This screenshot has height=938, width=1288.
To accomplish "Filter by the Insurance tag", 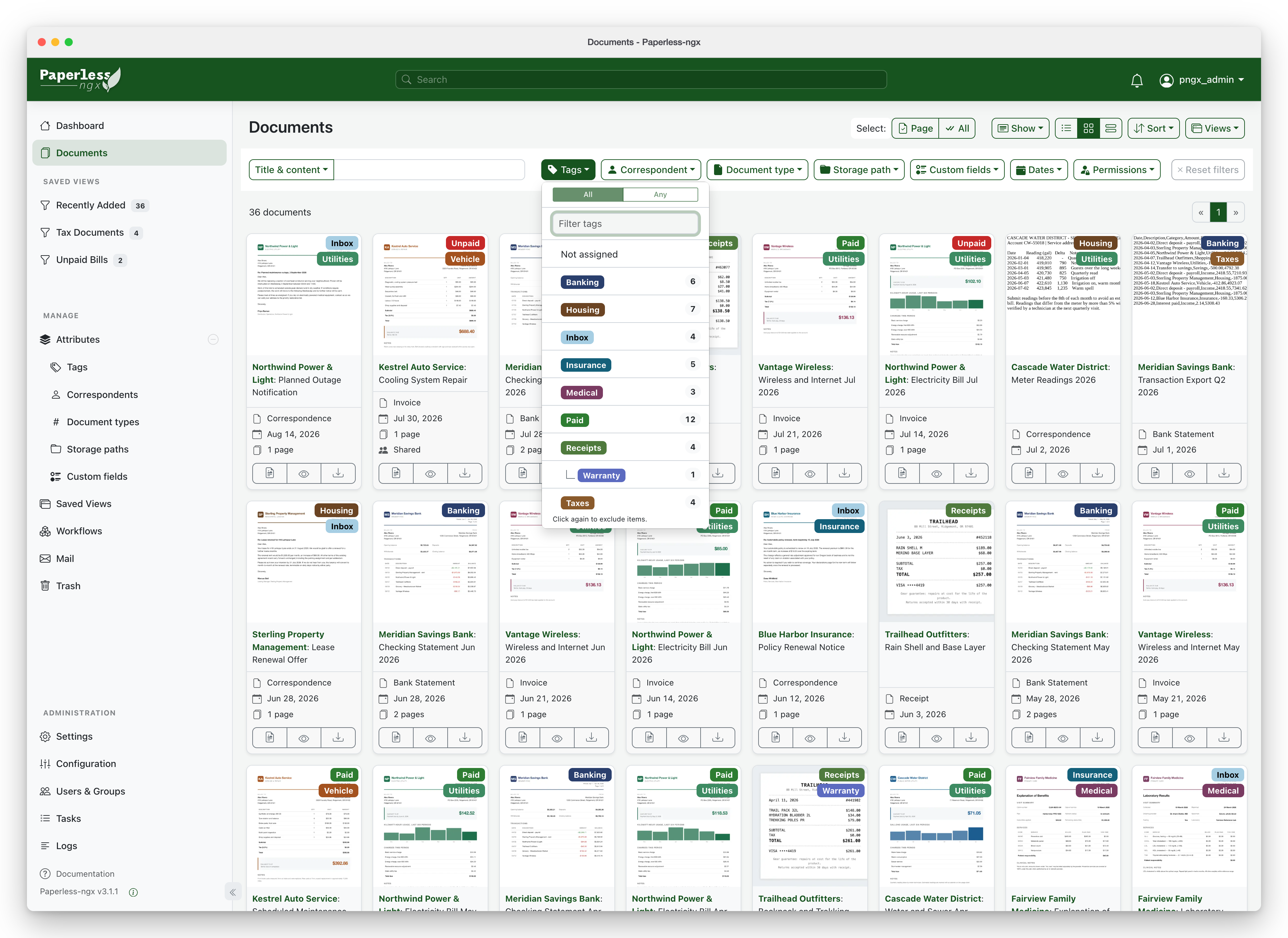I will pos(625,365).
